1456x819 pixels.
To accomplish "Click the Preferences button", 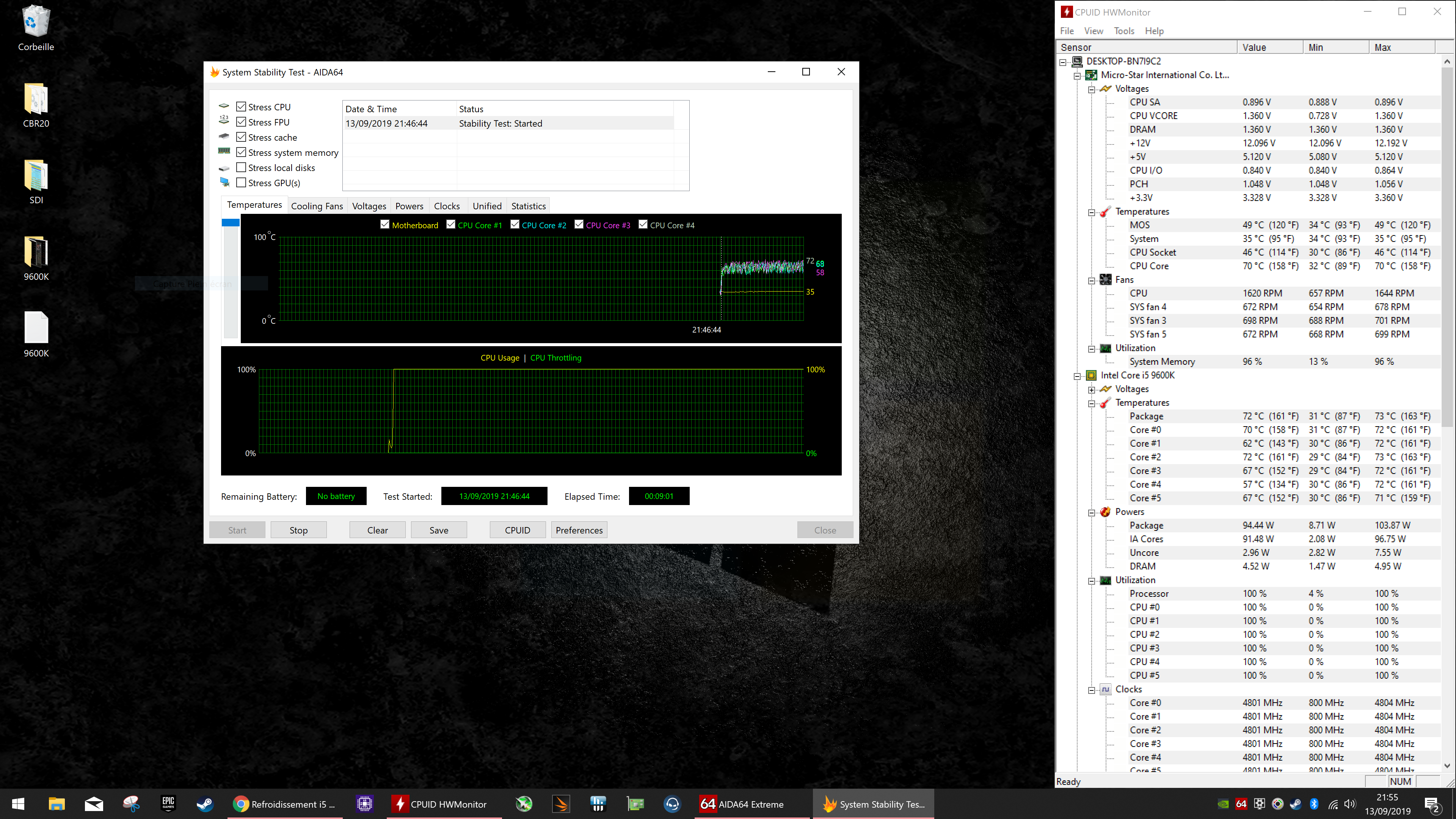I will pos(579,530).
